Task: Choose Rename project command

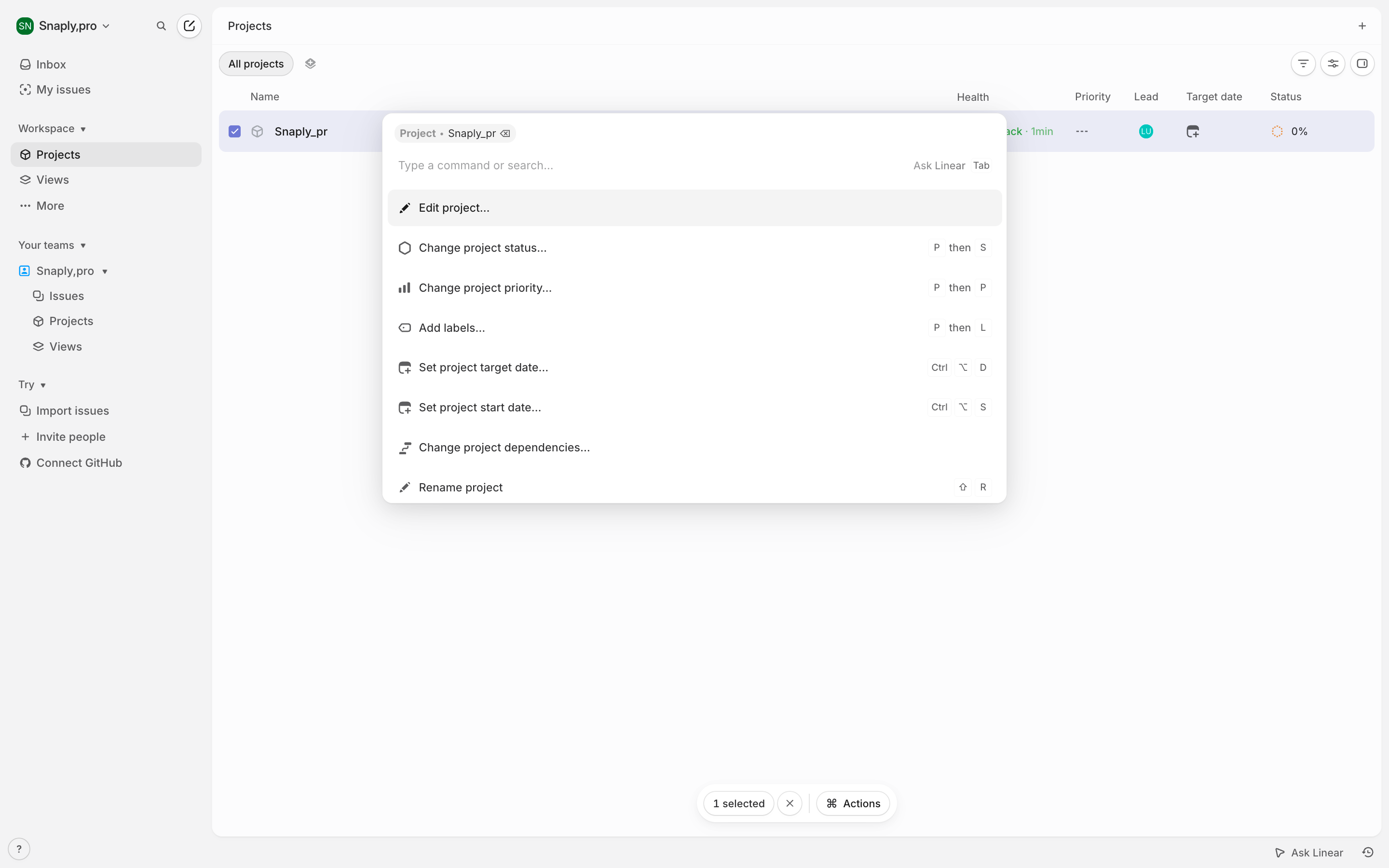Action: click(x=694, y=488)
